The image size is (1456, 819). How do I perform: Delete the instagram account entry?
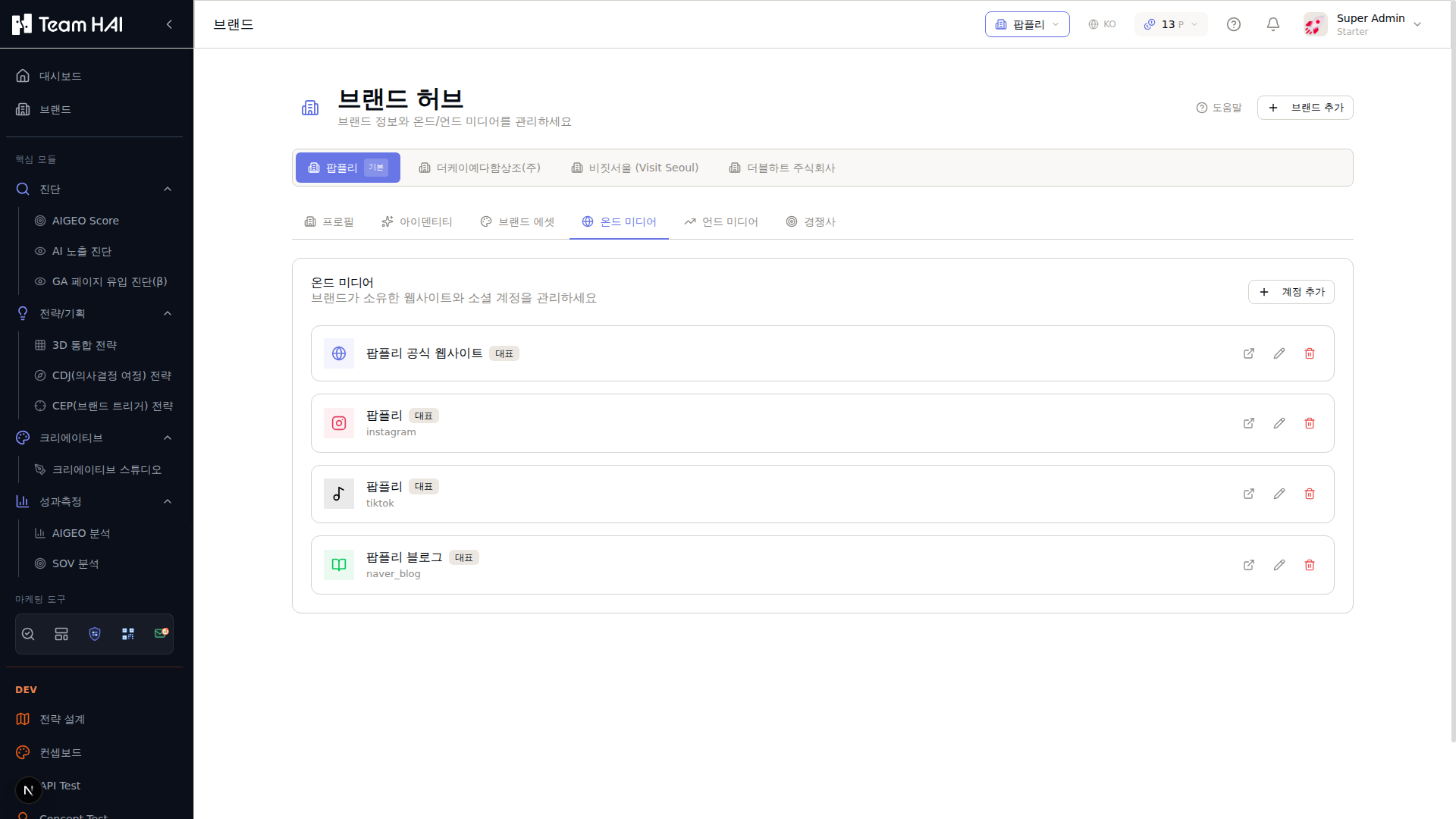1310,423
